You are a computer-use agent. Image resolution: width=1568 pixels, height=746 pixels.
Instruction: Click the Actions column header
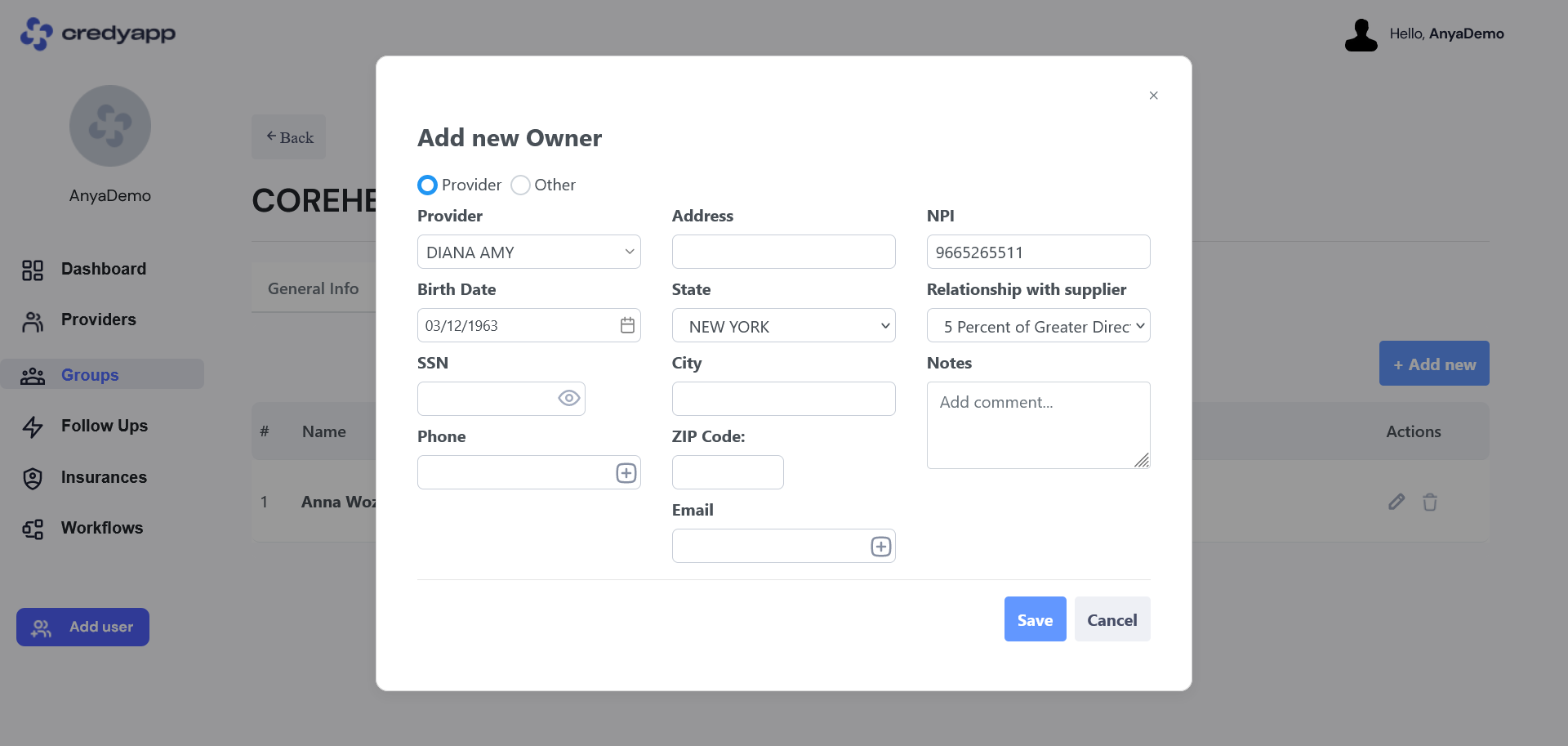tap(1414, 431)
